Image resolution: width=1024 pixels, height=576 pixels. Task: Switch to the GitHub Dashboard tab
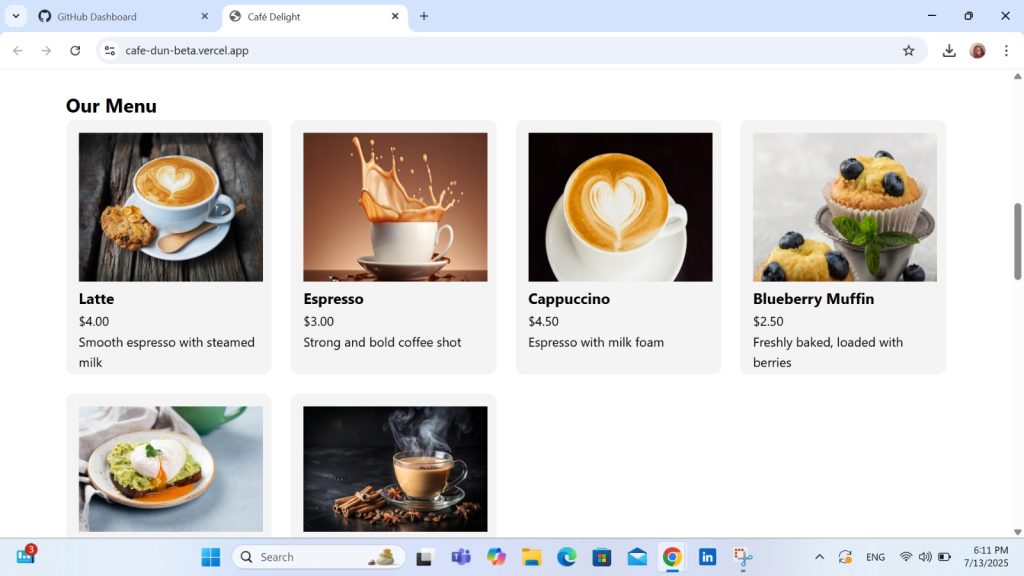click(110, 17)
